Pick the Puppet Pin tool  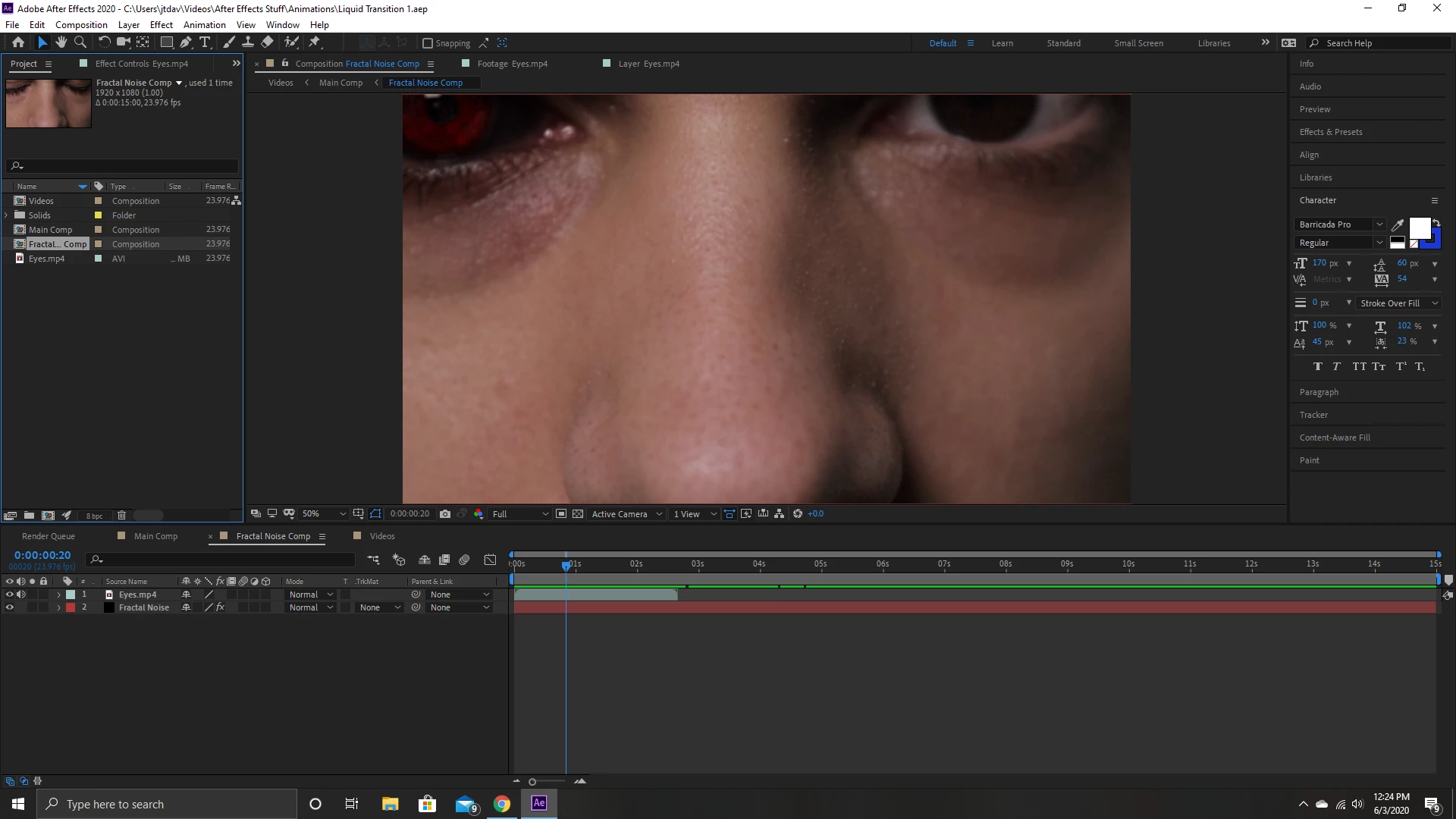point(314,42)
